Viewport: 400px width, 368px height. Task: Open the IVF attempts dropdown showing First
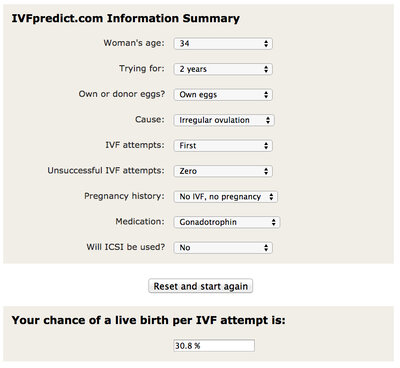click(x=223, y=146)
